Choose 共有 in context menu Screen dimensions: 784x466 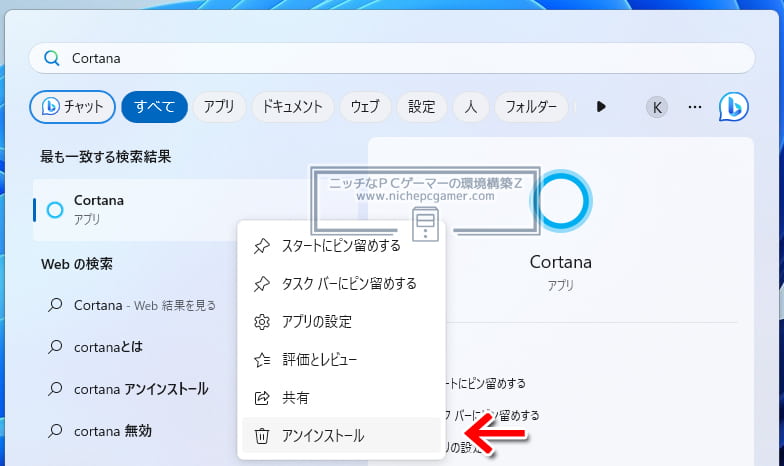341,398
